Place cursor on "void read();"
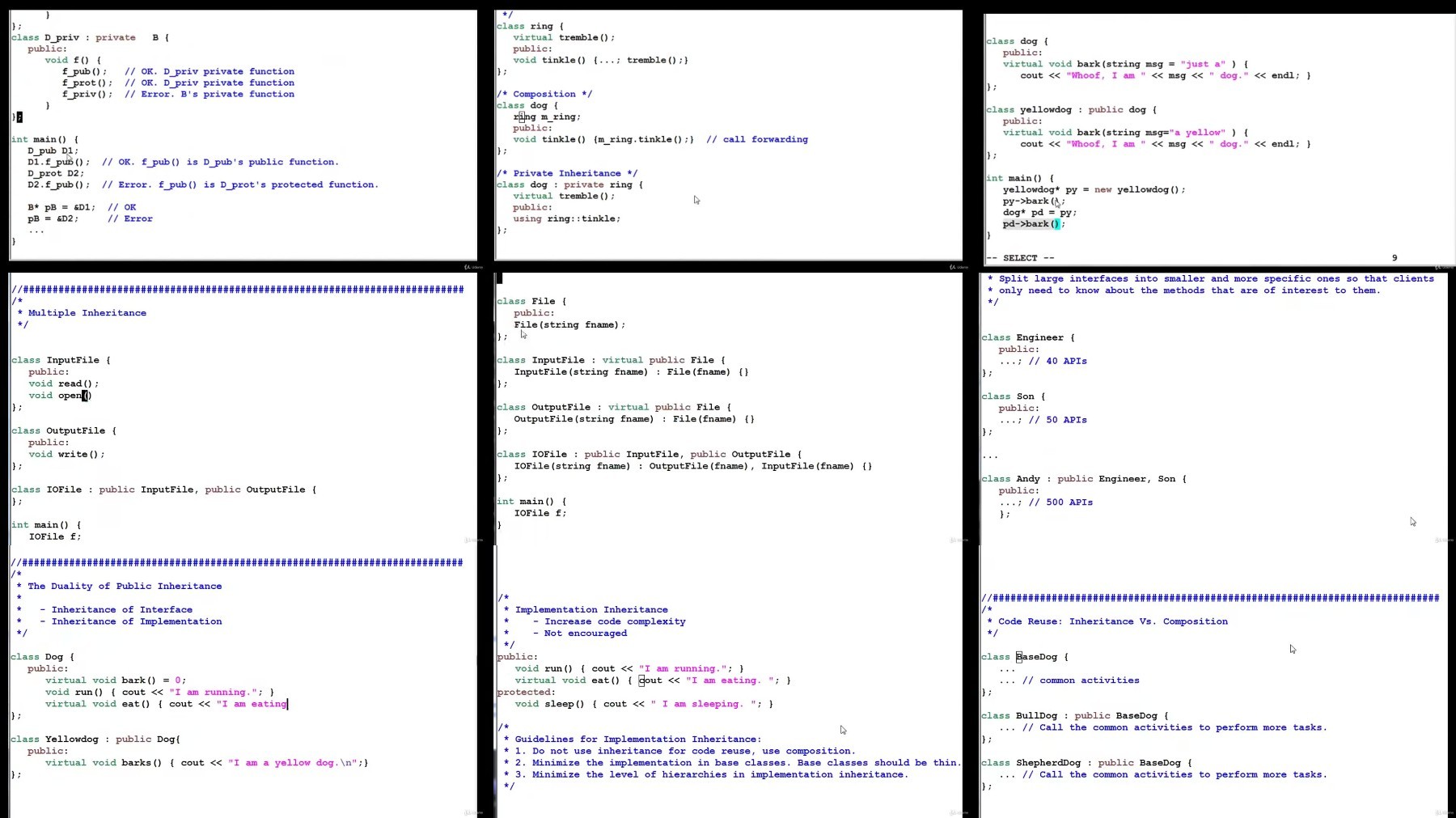 pyautogui.click(x=64, y=384)
